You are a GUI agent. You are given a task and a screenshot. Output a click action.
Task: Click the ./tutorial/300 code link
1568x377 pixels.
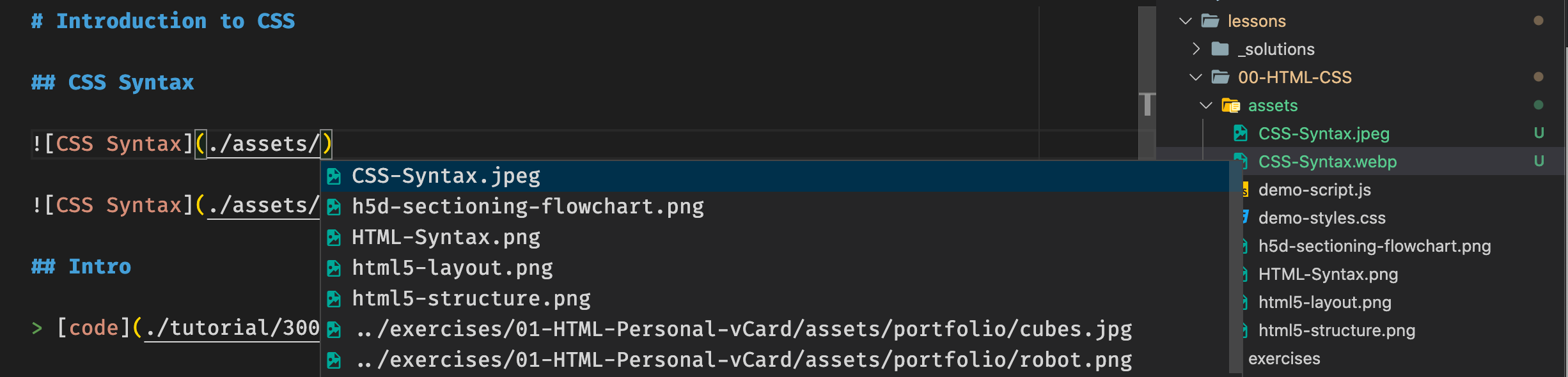click(230, 327)
